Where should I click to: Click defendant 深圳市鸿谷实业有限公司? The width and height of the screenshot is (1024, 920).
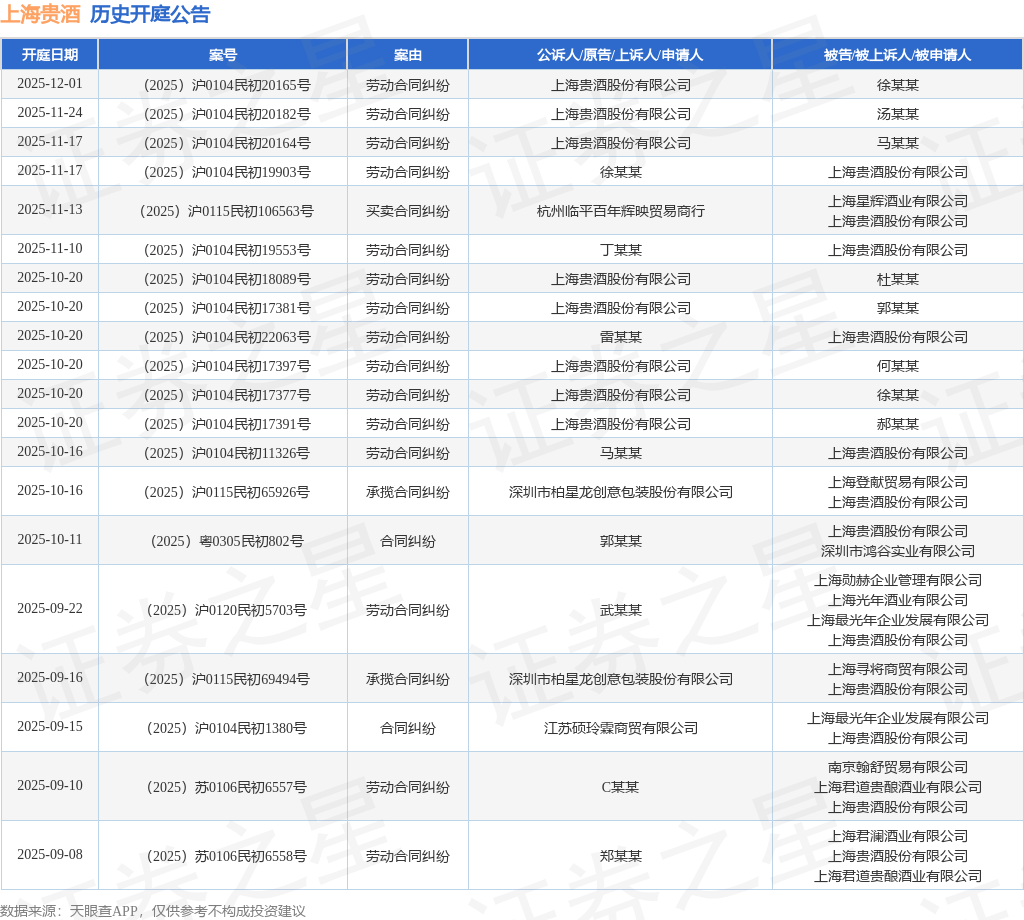897,551
